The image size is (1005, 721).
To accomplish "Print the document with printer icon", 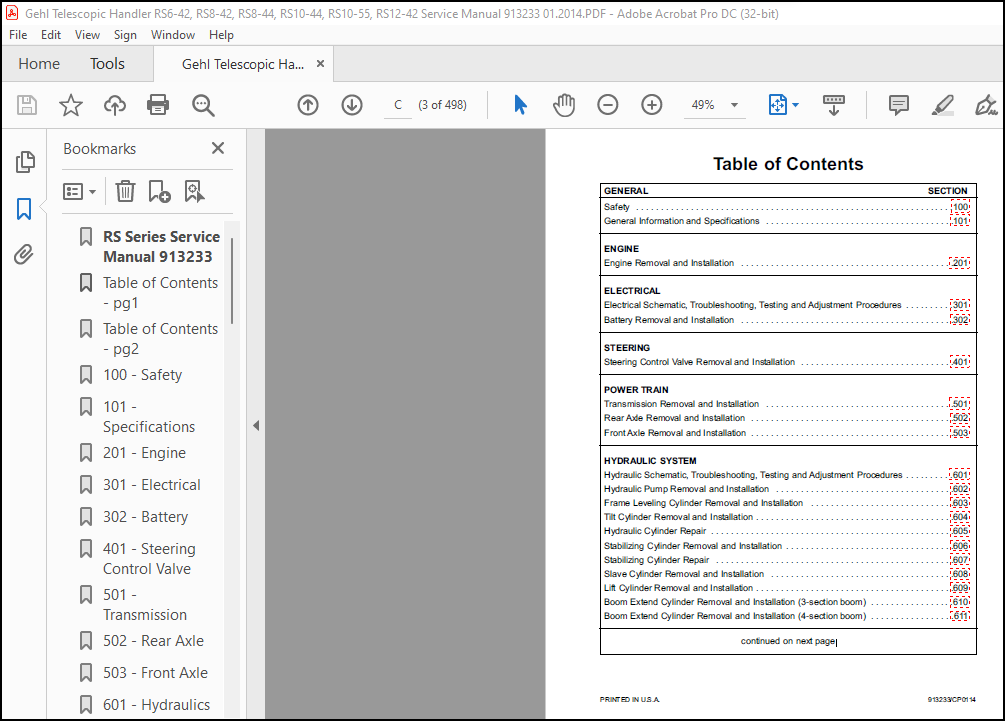I will (158, 105).
